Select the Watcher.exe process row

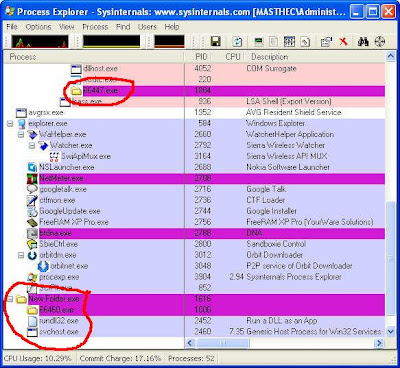pyautogui.click(x=194, y=145)
